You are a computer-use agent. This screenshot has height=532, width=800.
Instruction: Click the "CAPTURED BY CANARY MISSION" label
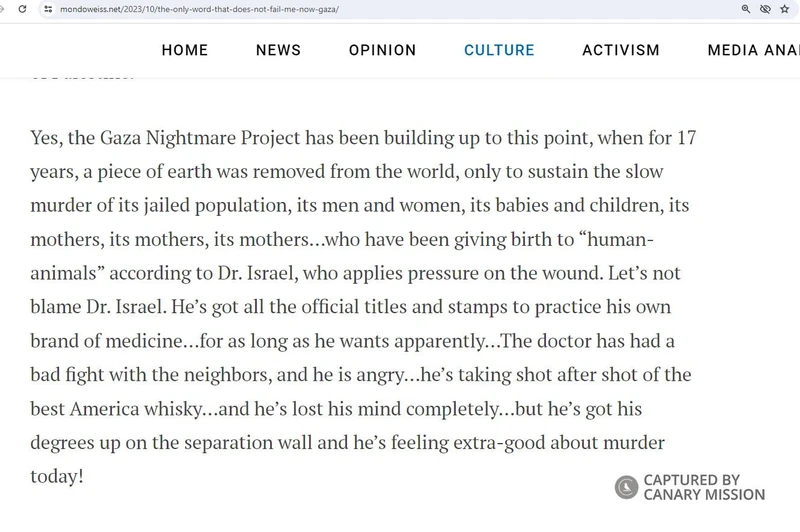pyautogui.click(x=704, y=487)
